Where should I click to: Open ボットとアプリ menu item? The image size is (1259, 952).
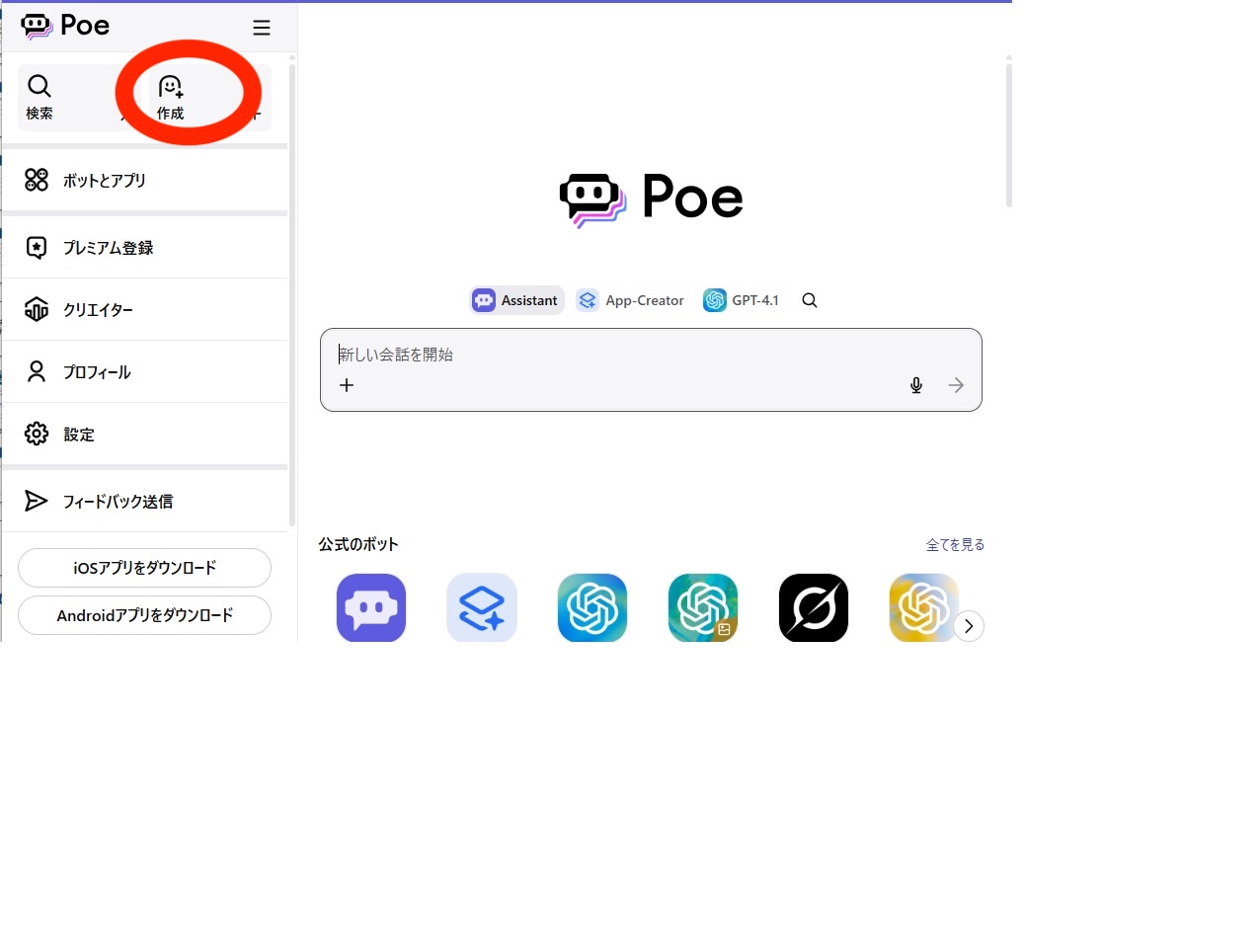point(145,181)
